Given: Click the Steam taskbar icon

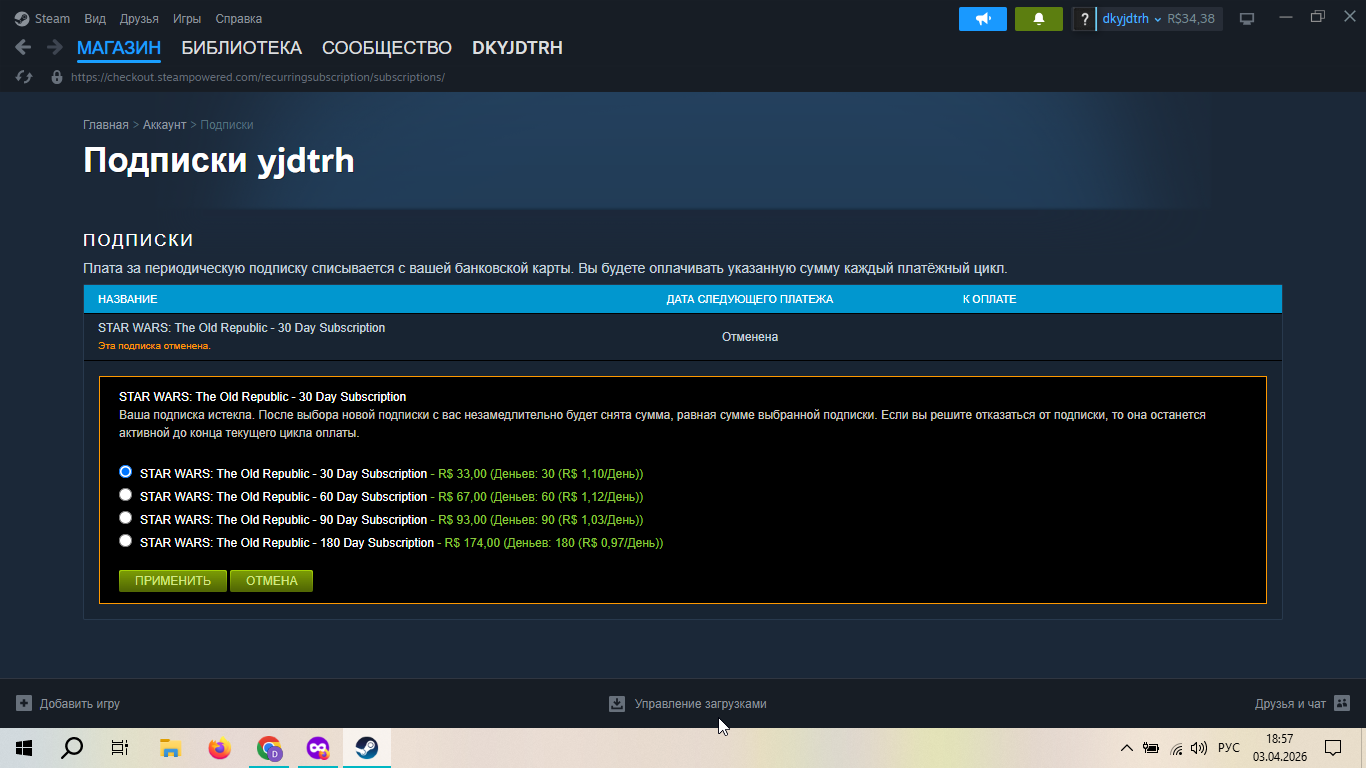Looking at the screenshot, I should [x=367, y=748].
